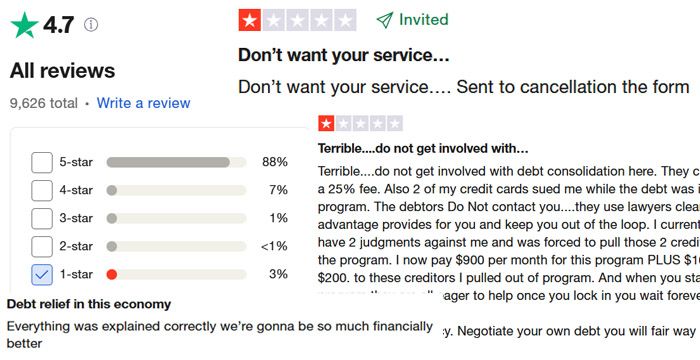Open the rating info circle icon
Viewport: 700px width, 360px height.
pos(91,25)
